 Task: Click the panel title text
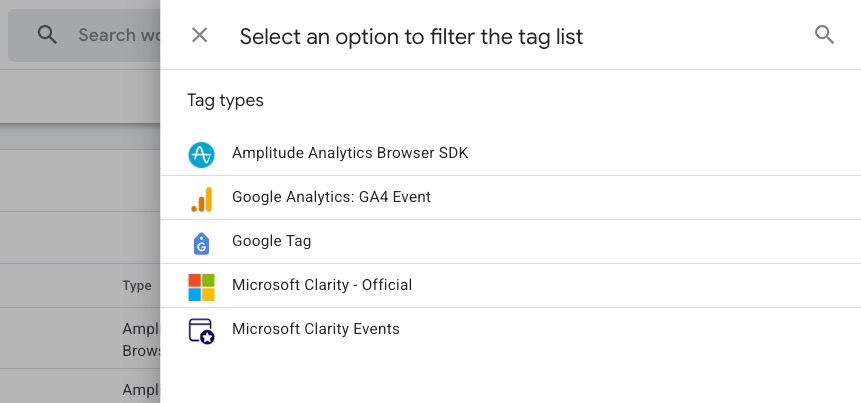pos(411,36)
